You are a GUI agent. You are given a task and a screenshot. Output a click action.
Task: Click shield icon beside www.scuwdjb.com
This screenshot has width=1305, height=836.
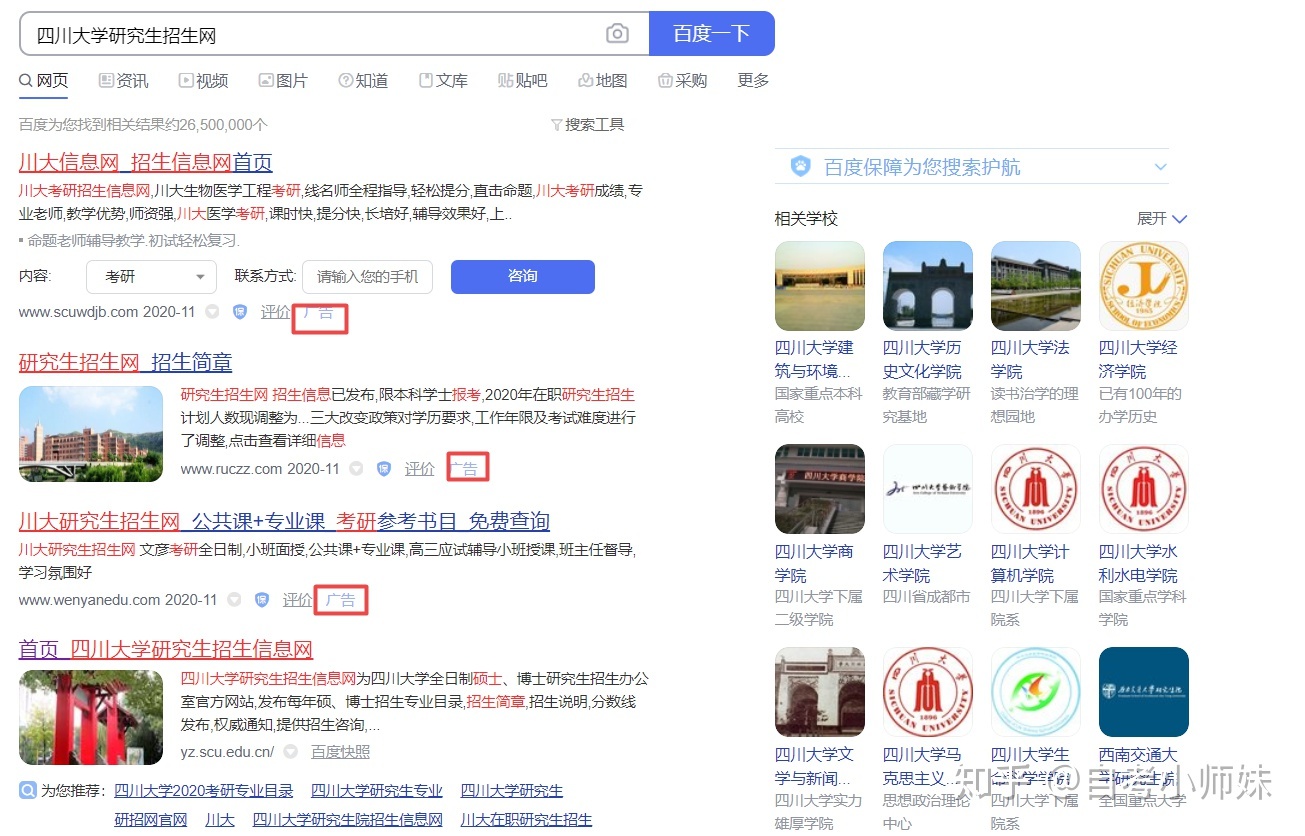[x=240, y=312]
